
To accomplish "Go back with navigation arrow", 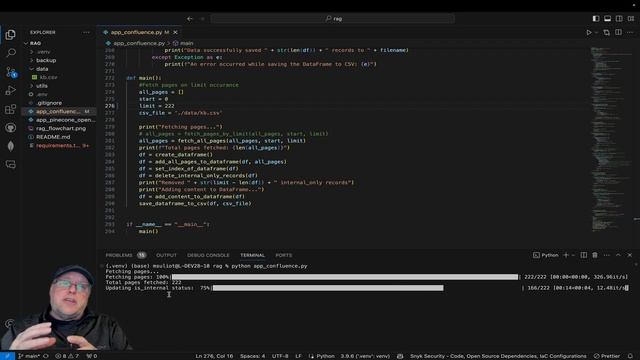I will [x=190, y=19].
